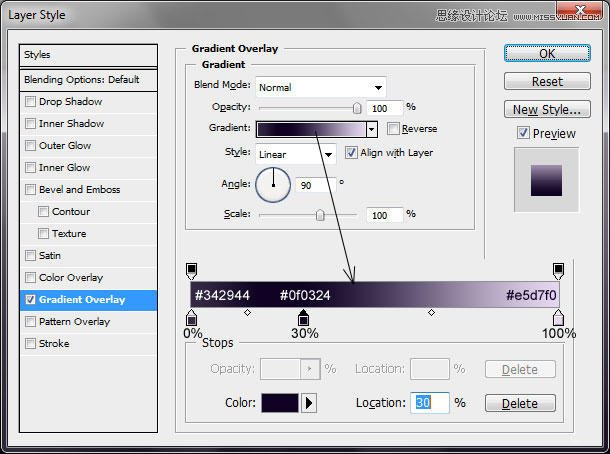This screenshot has width=610, height=454.
Task: Open the Blend Mode dropdown
Action: (321, 87)
